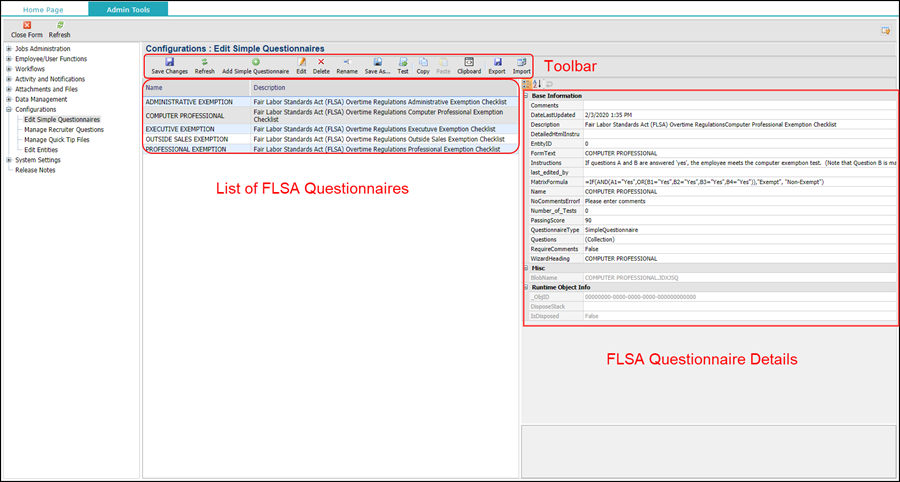Select the Admin Tools tab

pyautogui.click(x=128, y=10)
